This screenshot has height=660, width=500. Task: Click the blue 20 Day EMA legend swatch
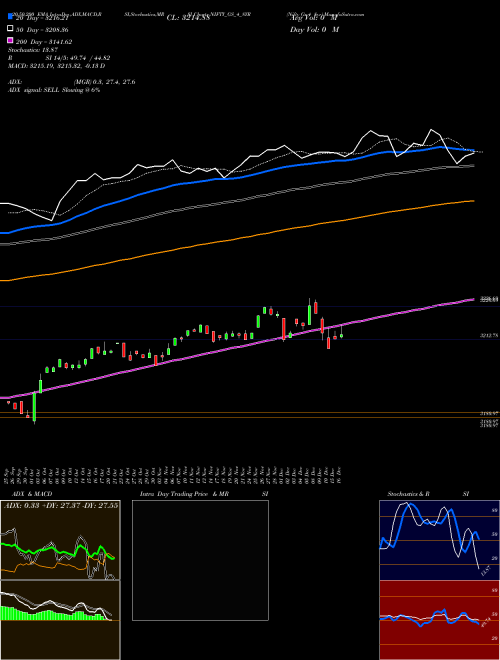11,17
